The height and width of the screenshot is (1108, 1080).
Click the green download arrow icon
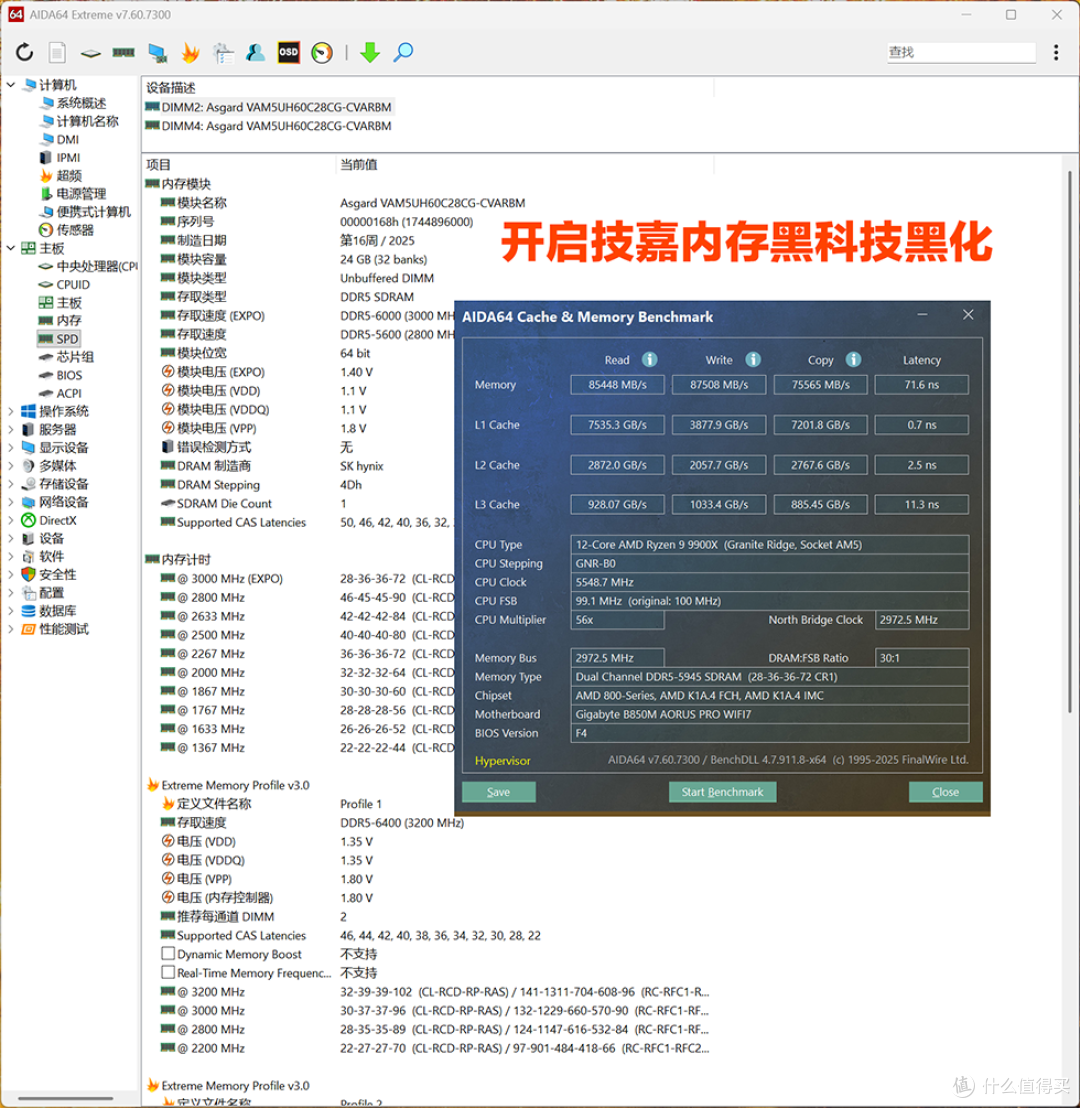point(370,52)
